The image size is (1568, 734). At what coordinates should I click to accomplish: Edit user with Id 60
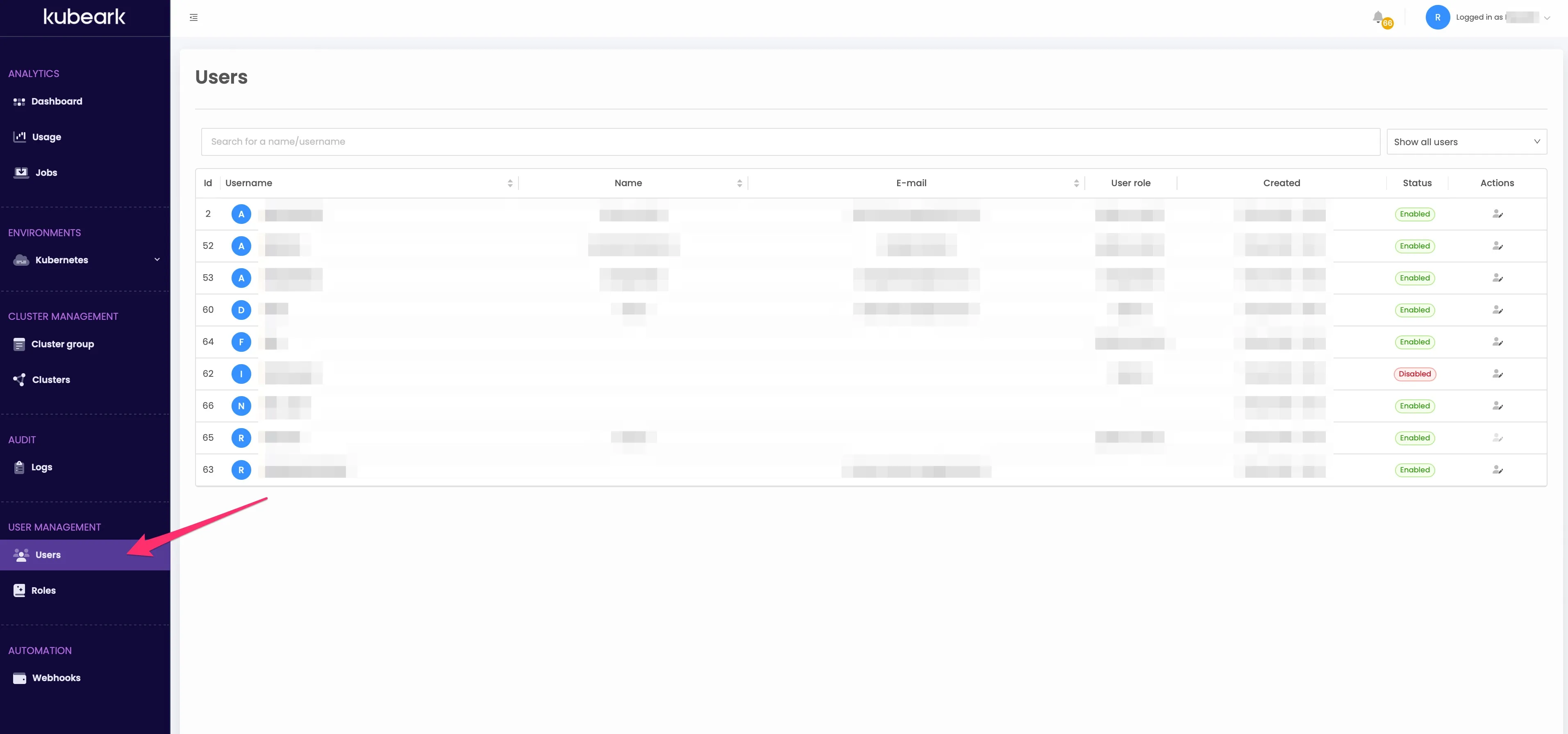tap(1498, 310)
